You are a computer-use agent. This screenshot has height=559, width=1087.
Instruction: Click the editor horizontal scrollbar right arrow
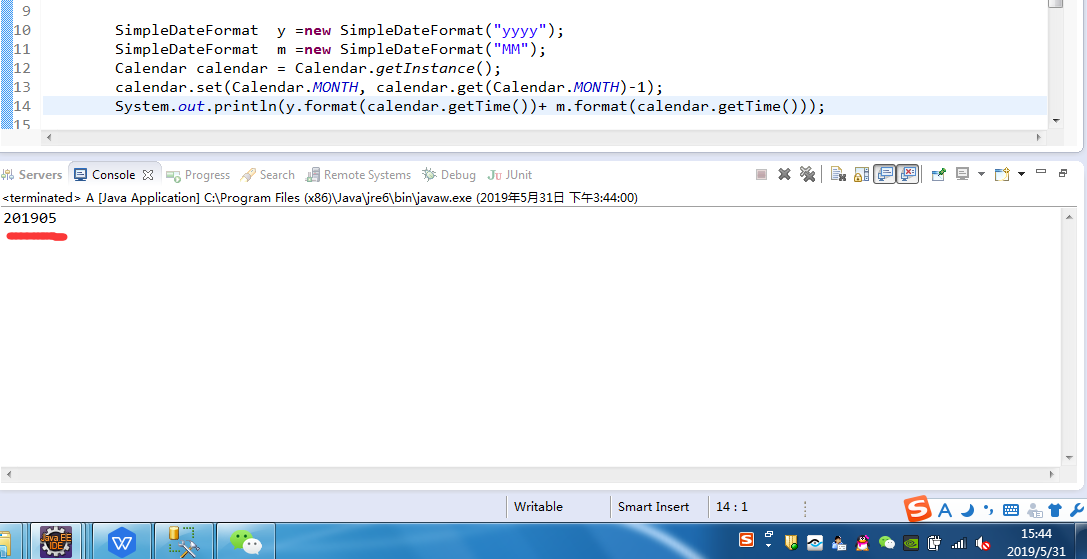(x=1039, y=137)
